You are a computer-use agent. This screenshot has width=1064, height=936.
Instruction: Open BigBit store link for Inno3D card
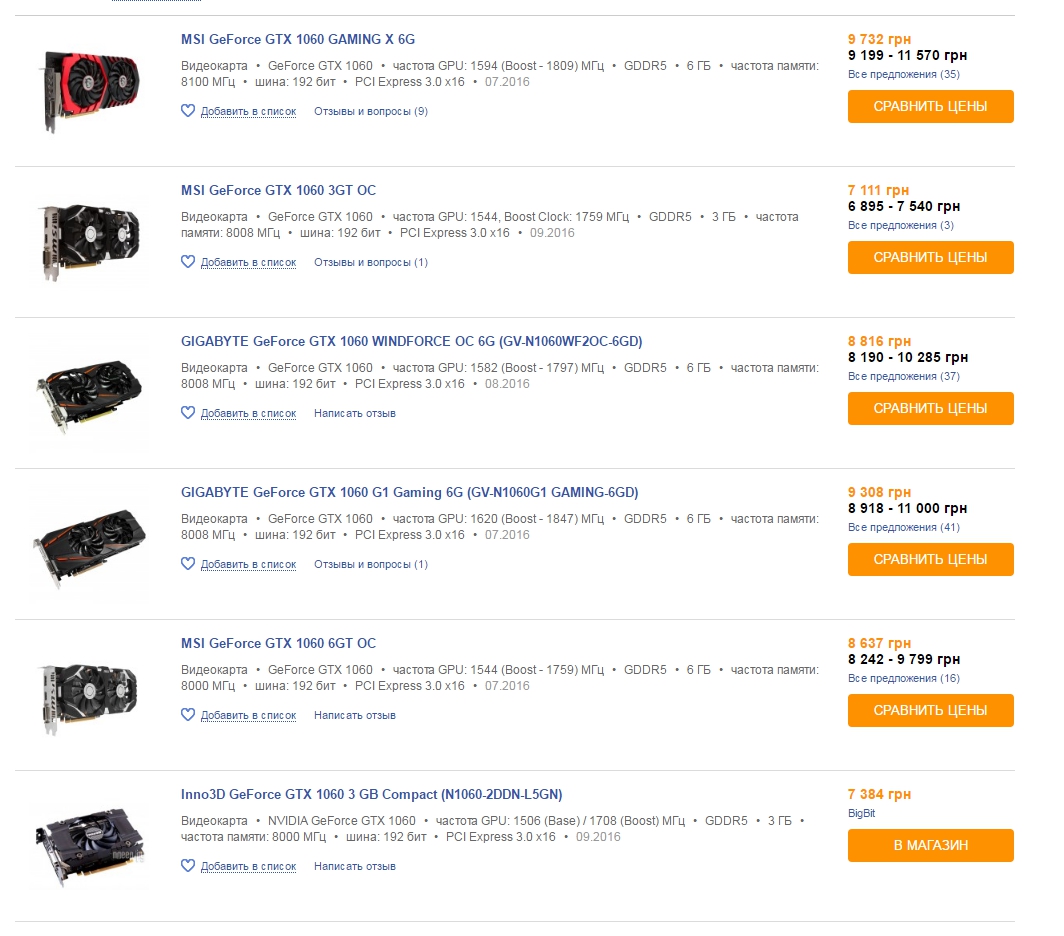pos(861,814)
